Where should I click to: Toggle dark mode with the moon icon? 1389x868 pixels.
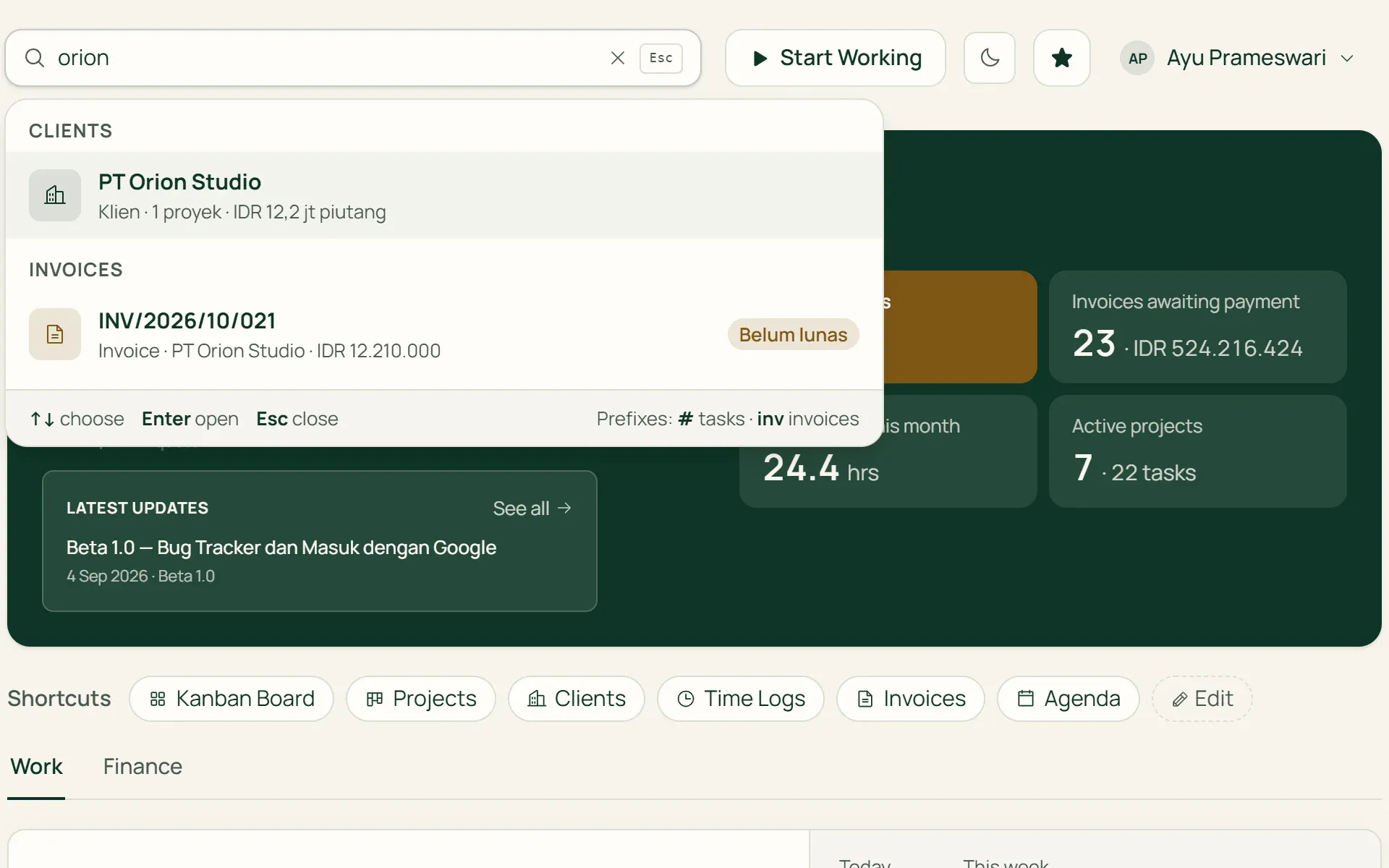point(990,58)
